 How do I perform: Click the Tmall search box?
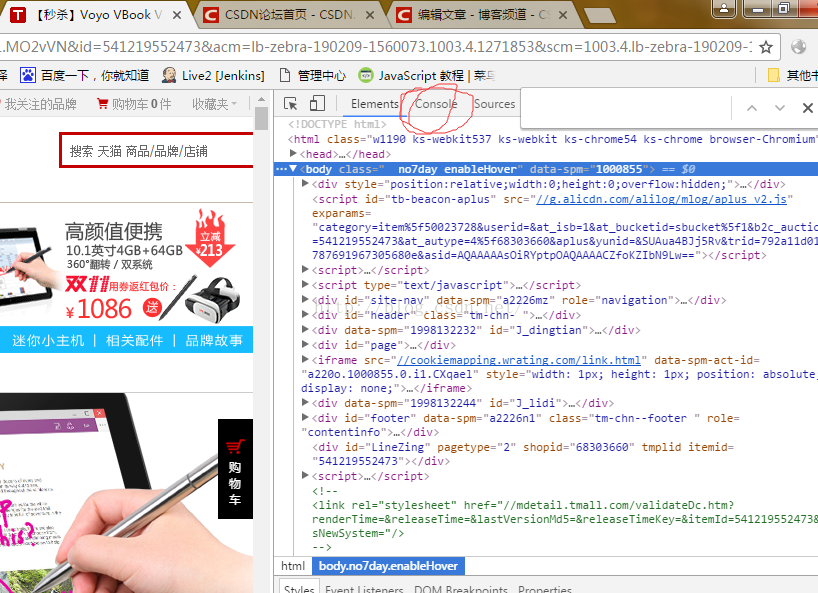point(157,151)
